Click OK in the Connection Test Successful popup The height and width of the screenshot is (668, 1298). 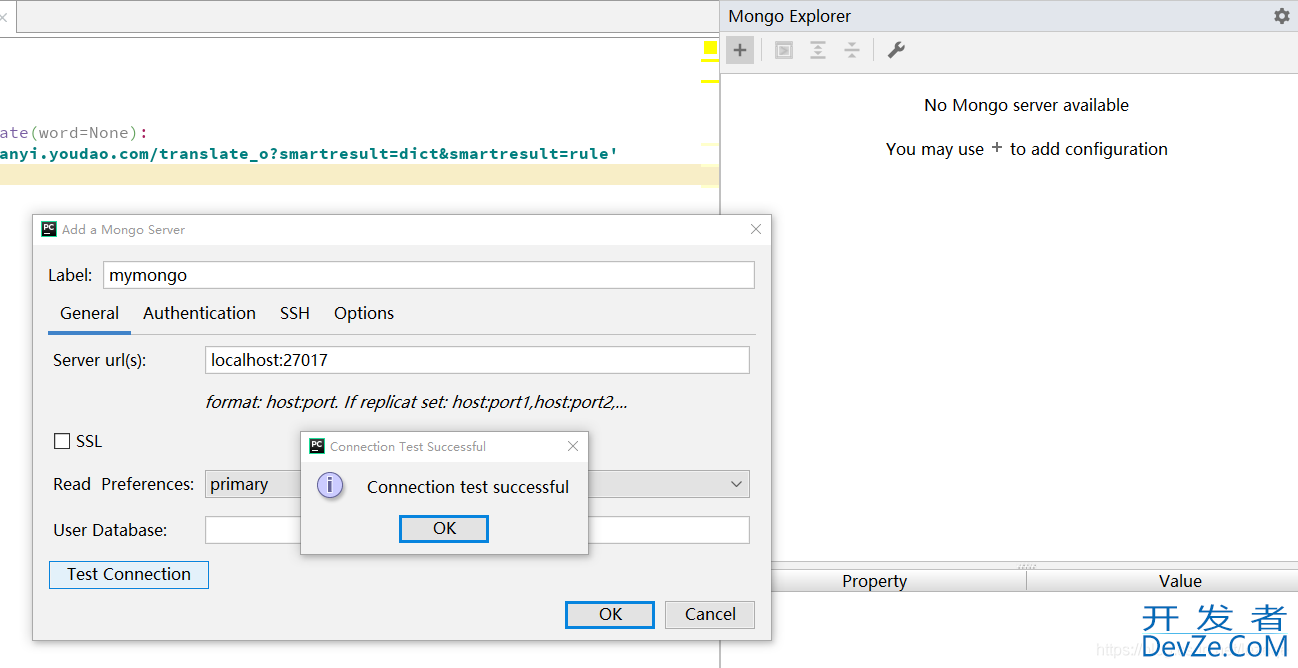pyautogui.click(x=444, y=528)
